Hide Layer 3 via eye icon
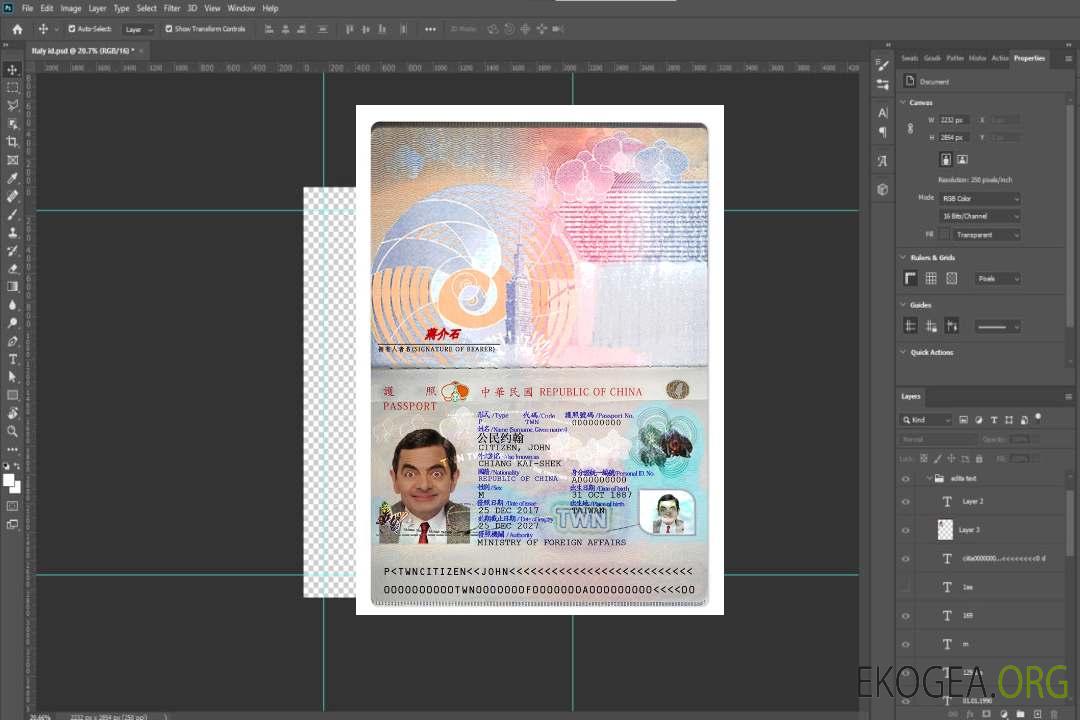Viewport: 1080px width, 720px height. pos(906,531)
